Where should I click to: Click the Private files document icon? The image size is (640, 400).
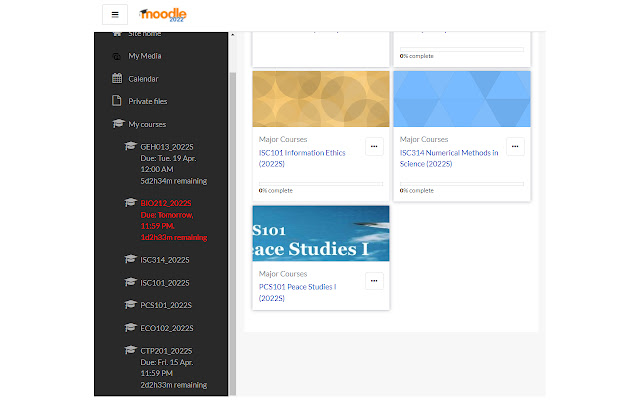(117, 101)
